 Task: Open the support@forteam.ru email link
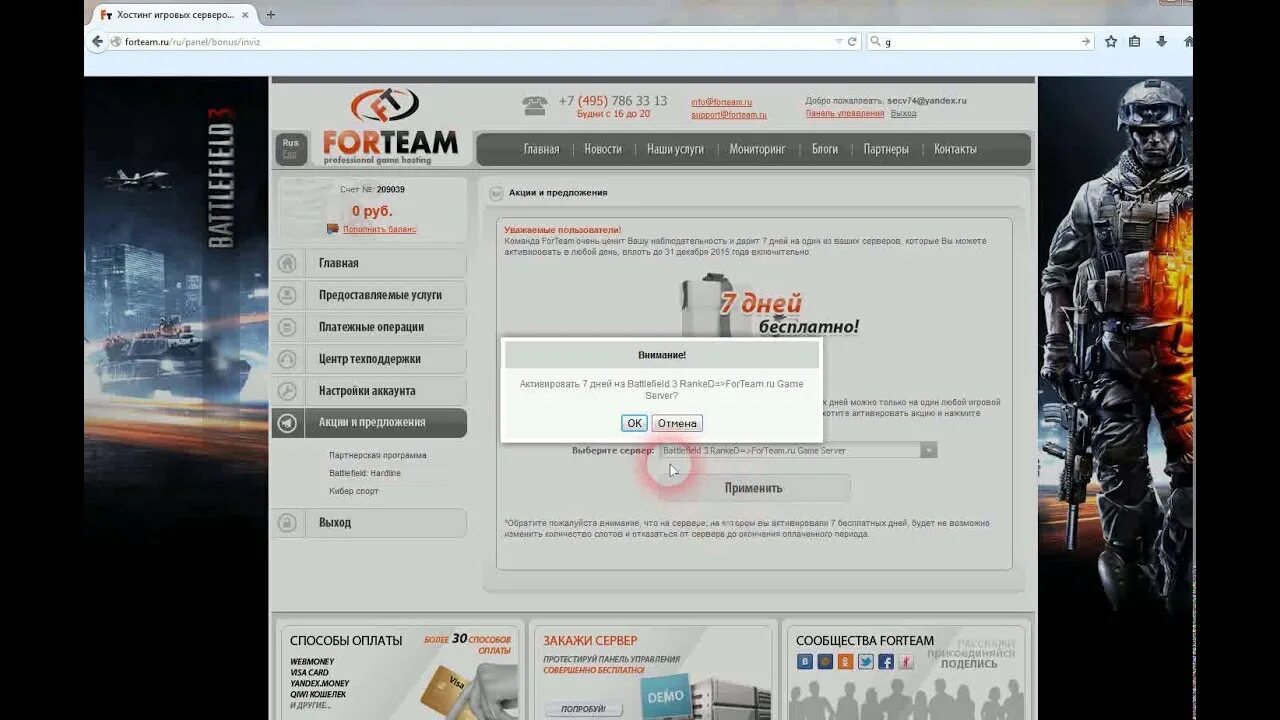tap(729, 115)
